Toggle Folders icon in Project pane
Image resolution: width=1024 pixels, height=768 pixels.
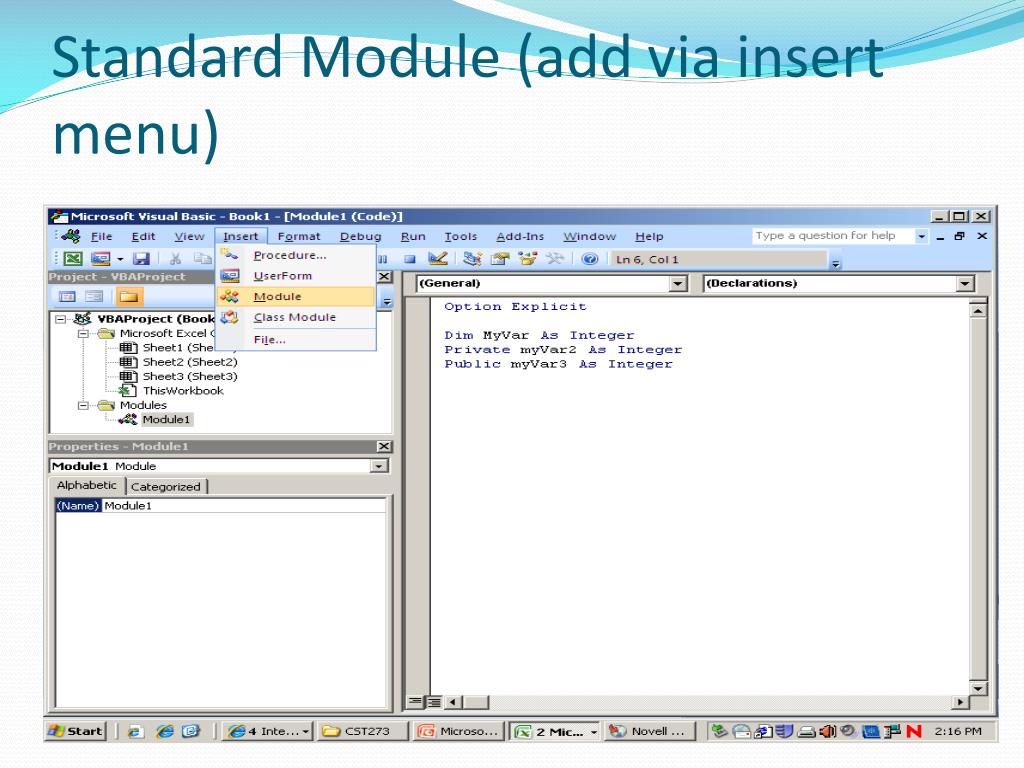click(x=129, y=296)
